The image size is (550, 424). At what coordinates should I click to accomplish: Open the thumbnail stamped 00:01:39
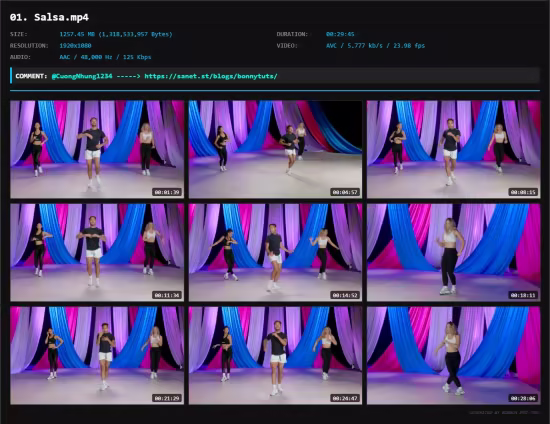pyautogui.click(x=97, y=149)
